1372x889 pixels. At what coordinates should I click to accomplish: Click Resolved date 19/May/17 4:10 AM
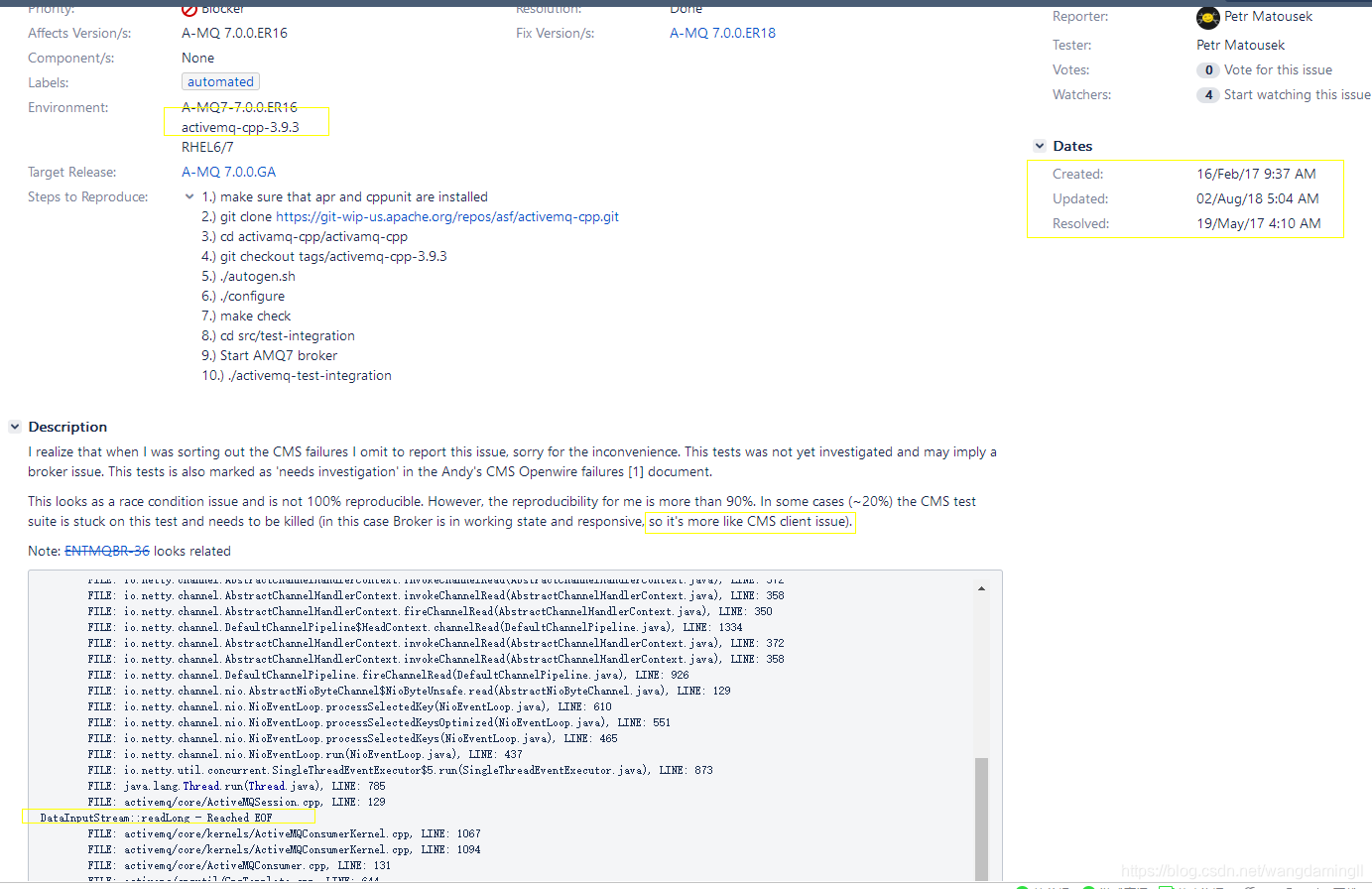point(1259,223)
